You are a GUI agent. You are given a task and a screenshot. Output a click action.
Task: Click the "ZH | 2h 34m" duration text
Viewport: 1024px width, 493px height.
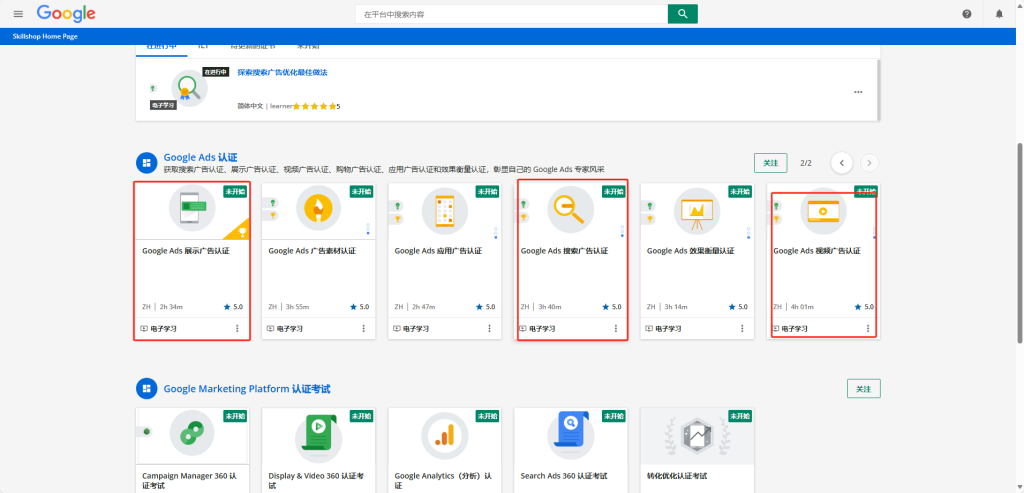[x=163, y=307]
